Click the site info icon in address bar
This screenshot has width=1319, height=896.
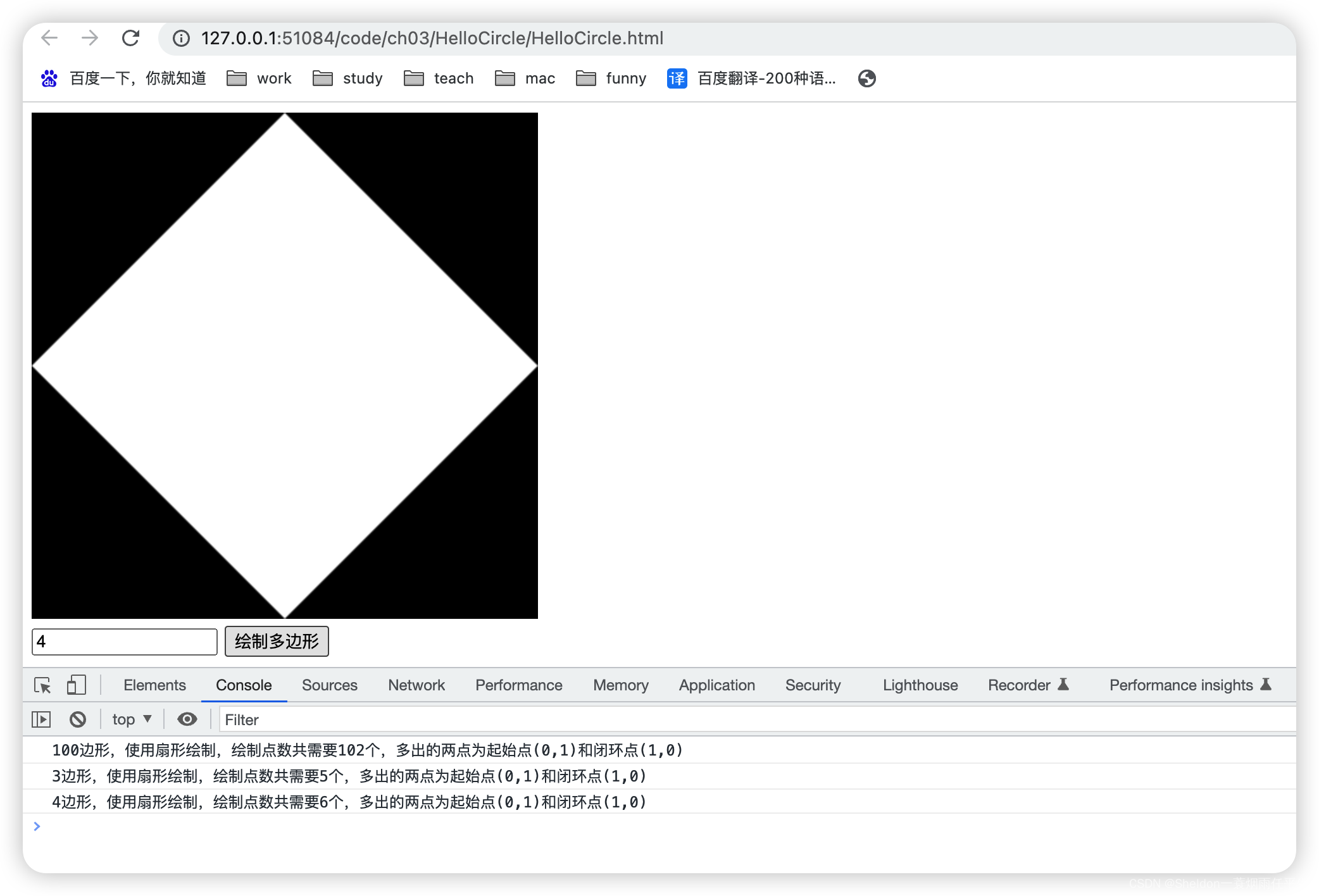[x=181, y=39]
